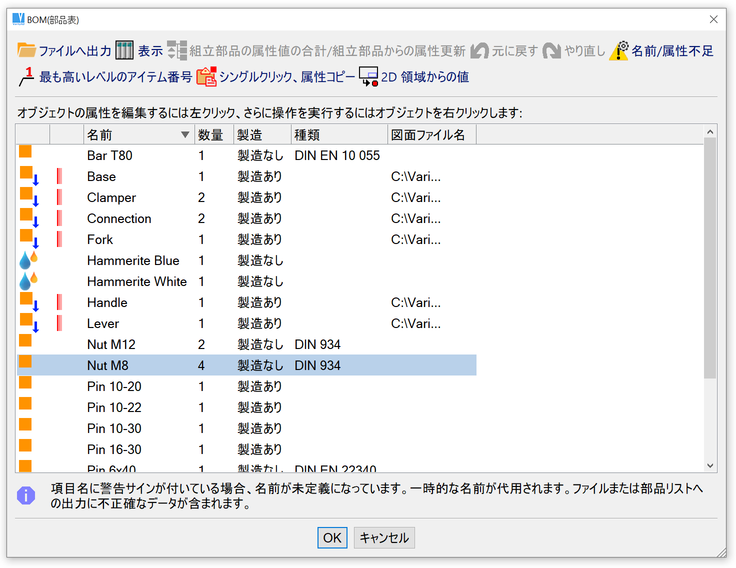Screen dimensions: 736x568
Task: Enable シングルクリック、属性コピー tool
Action: point(206,76)
